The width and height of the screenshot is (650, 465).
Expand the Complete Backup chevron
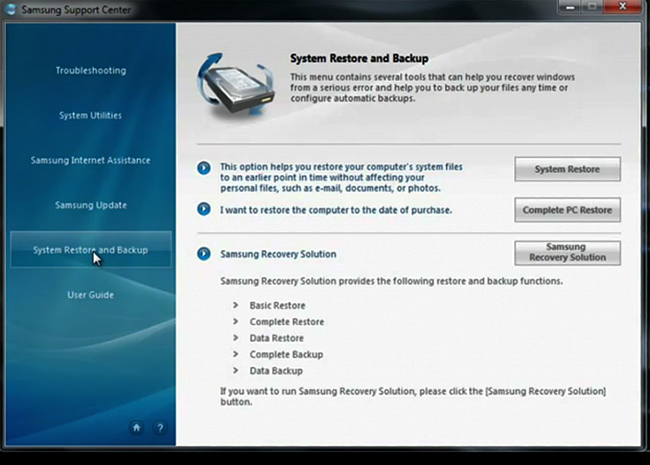pyautogui.click(x=235, y=354)
